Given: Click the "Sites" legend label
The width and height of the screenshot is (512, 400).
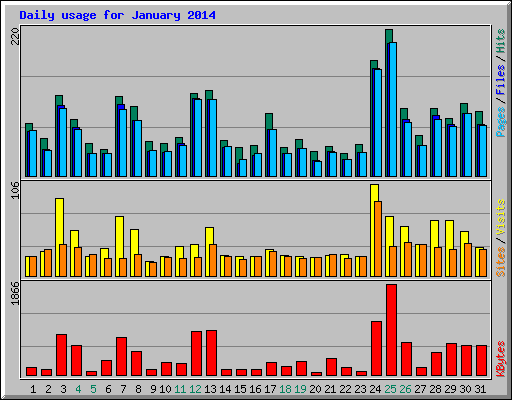Looking at the screenshot, I should coord(500,262).
